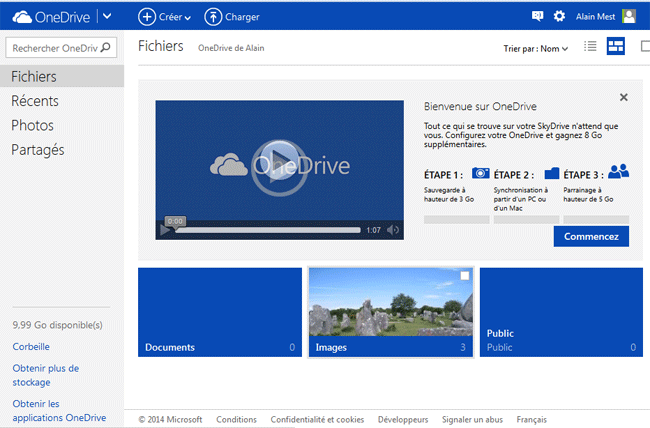Click the ÉTAPE 2 folder icon
Image resolution: width=650 pixels, height=428 pixels.
pyautogui.click(x=551, y=173)
